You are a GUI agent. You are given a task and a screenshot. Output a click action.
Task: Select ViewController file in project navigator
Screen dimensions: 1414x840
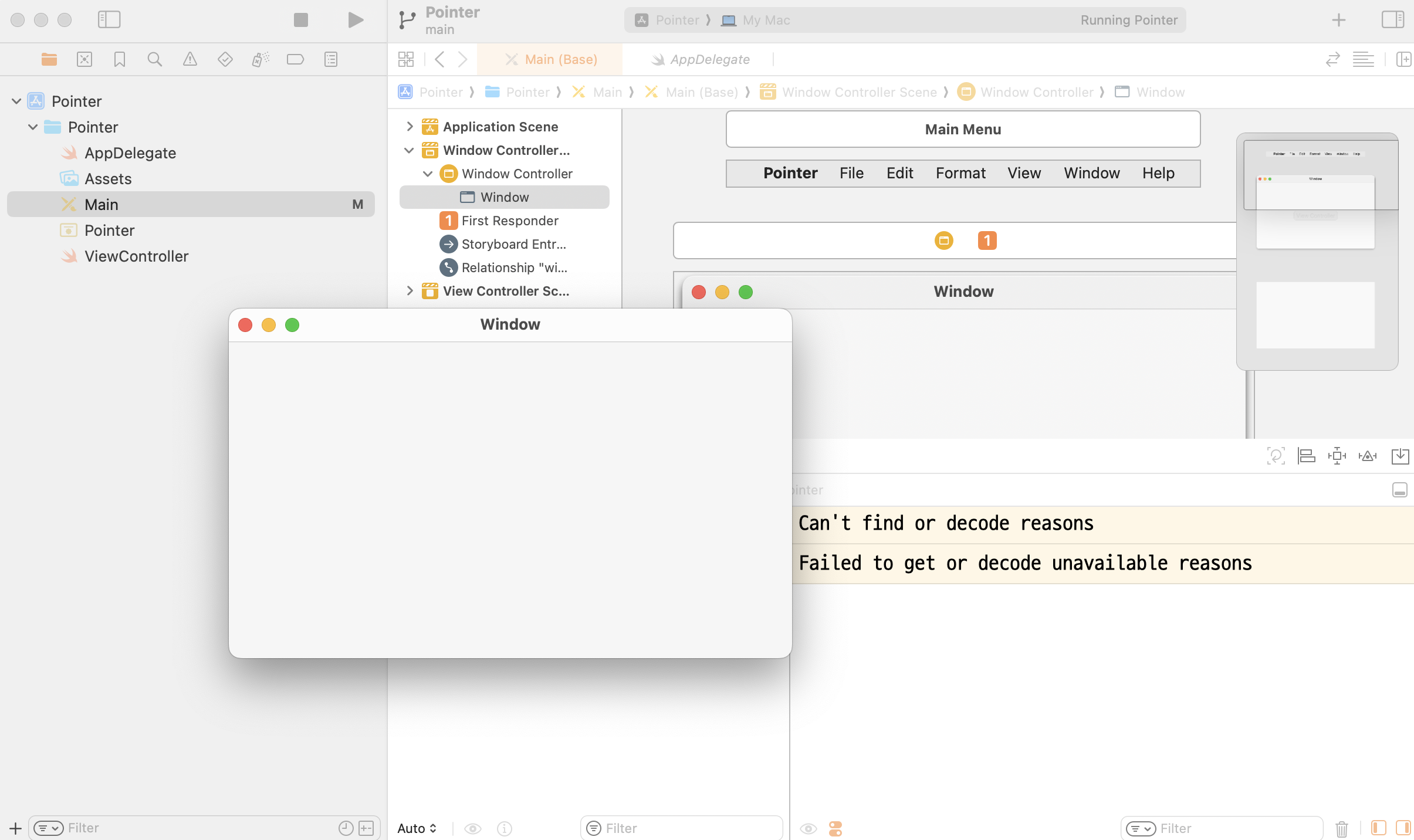(x=136, y=256)
